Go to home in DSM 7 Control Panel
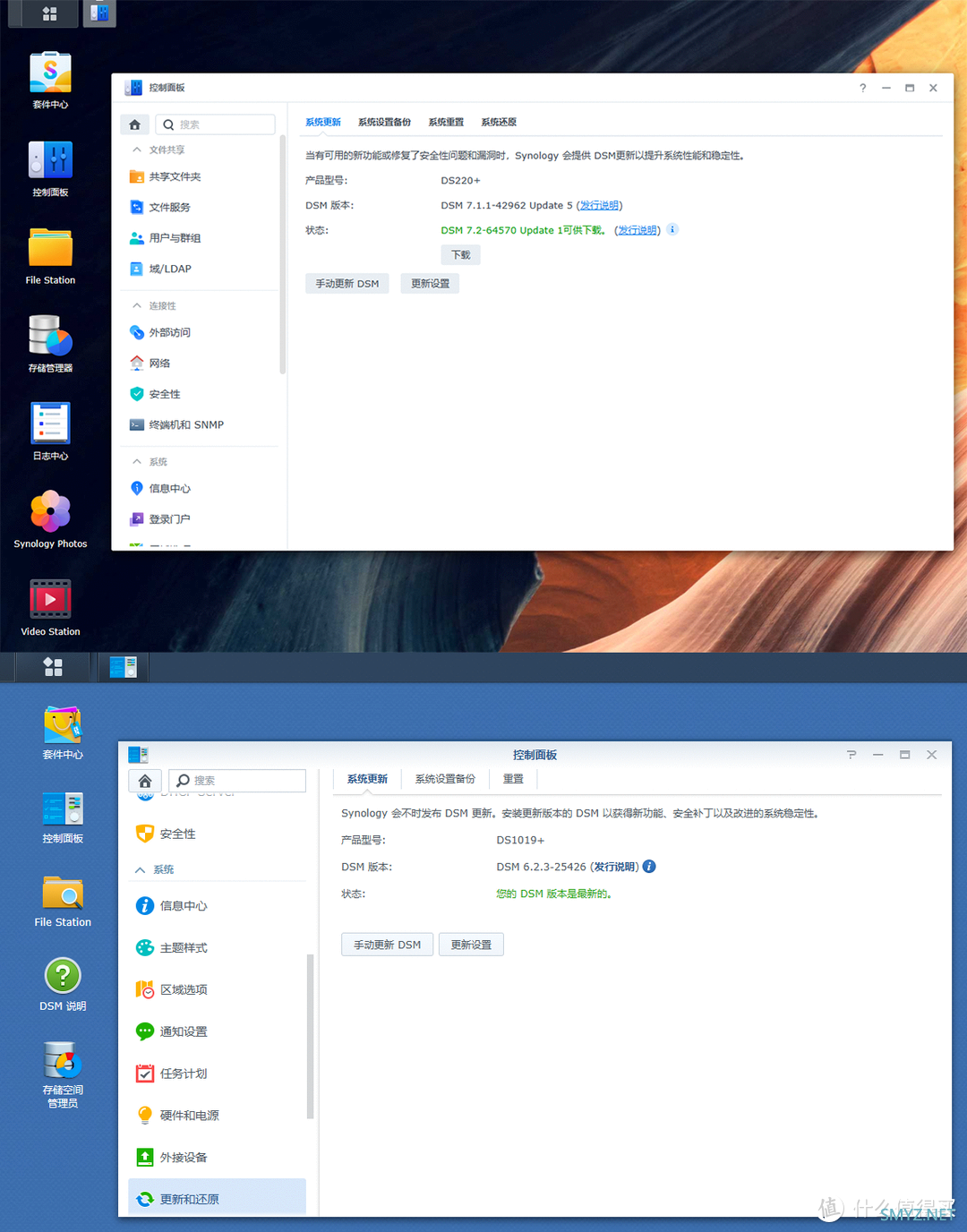Image resolution: width=967 pixels, height=1232 pixels. click(x=134, y=124)
